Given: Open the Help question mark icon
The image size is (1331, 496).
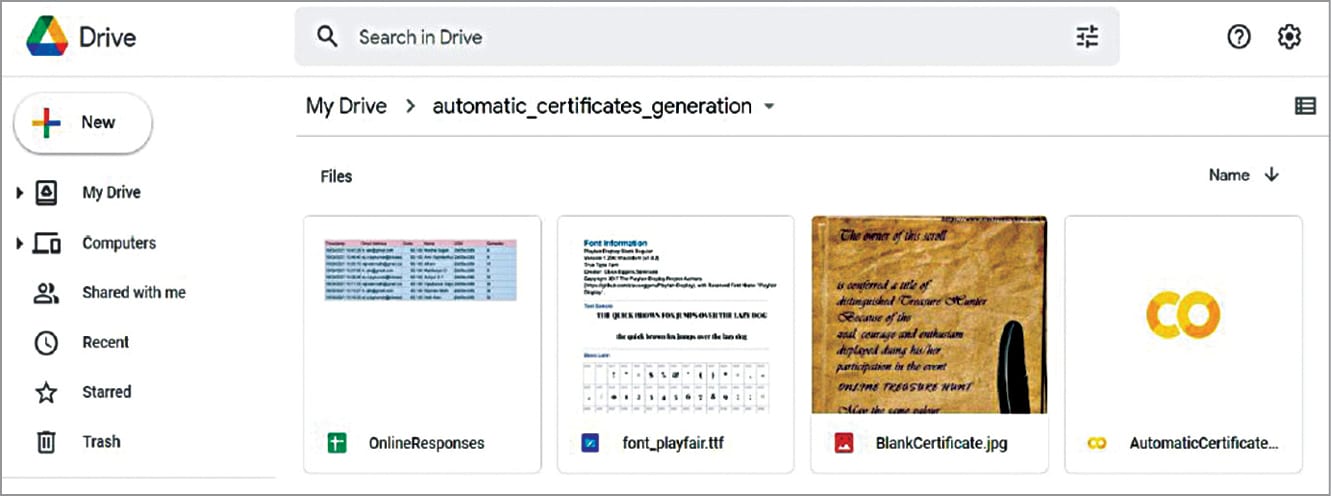Looking at the screenshot, I should (1239, 38).
